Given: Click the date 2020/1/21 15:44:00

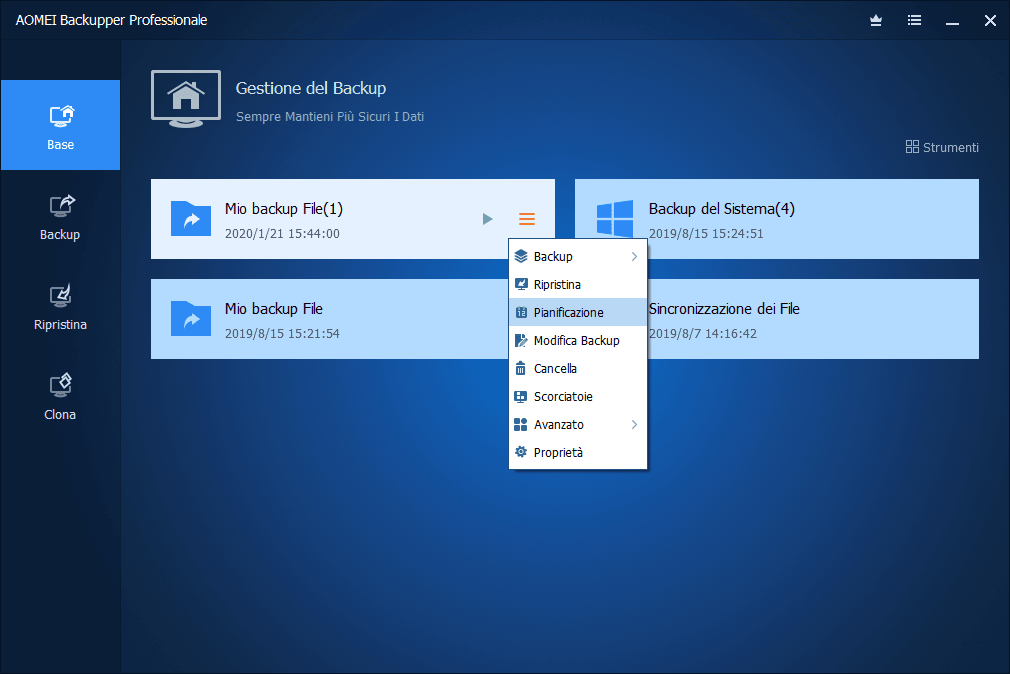Looking at the screenshot, I should pyautogui.click(x=282, y=234).
